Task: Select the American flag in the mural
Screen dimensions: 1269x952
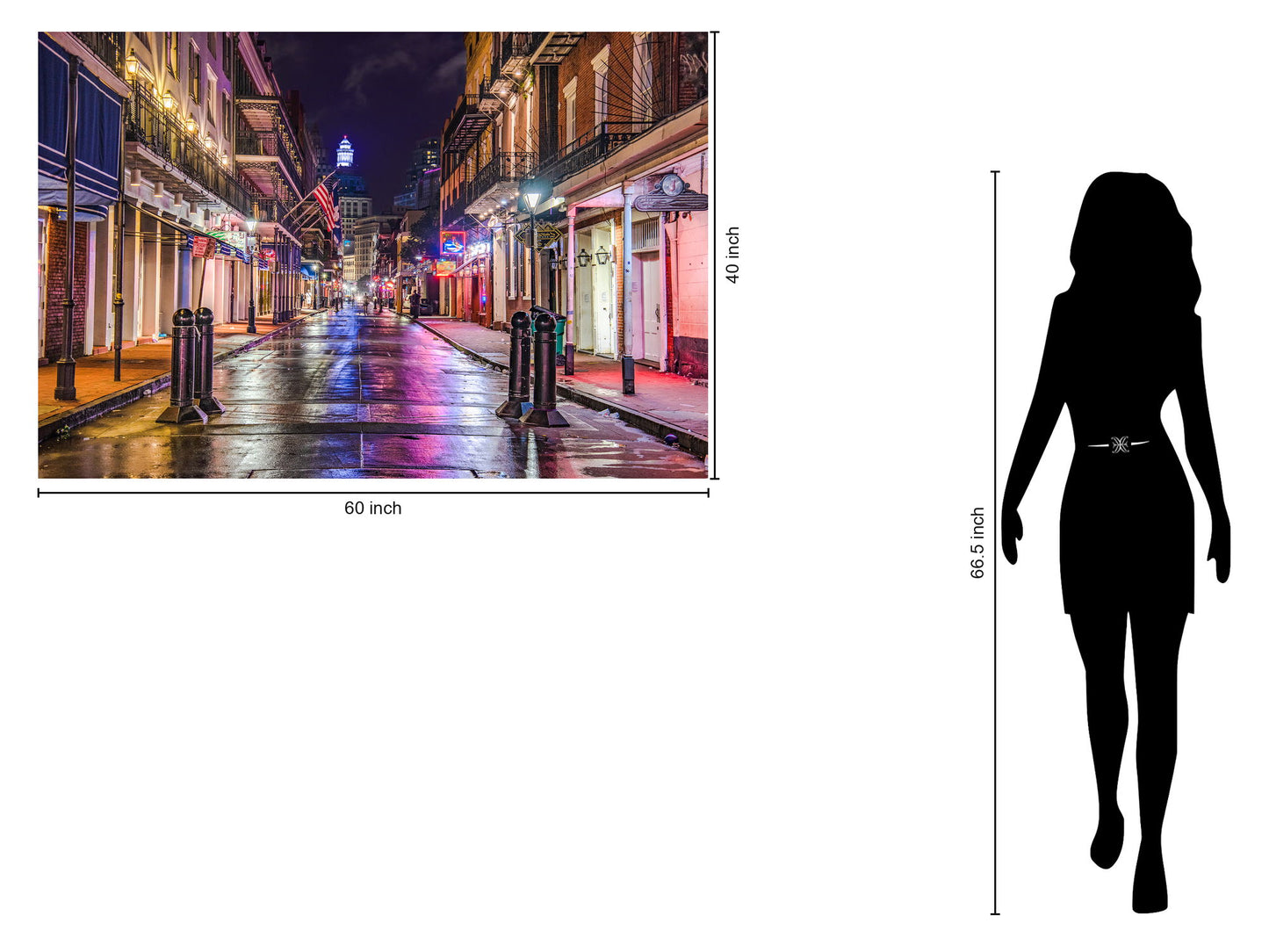Action: [321, 197]
